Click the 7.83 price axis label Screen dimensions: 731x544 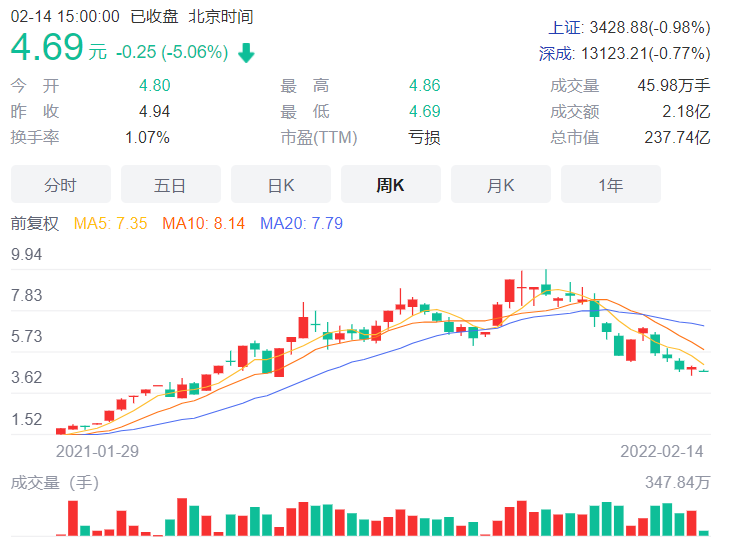click(x=27, y=296)
